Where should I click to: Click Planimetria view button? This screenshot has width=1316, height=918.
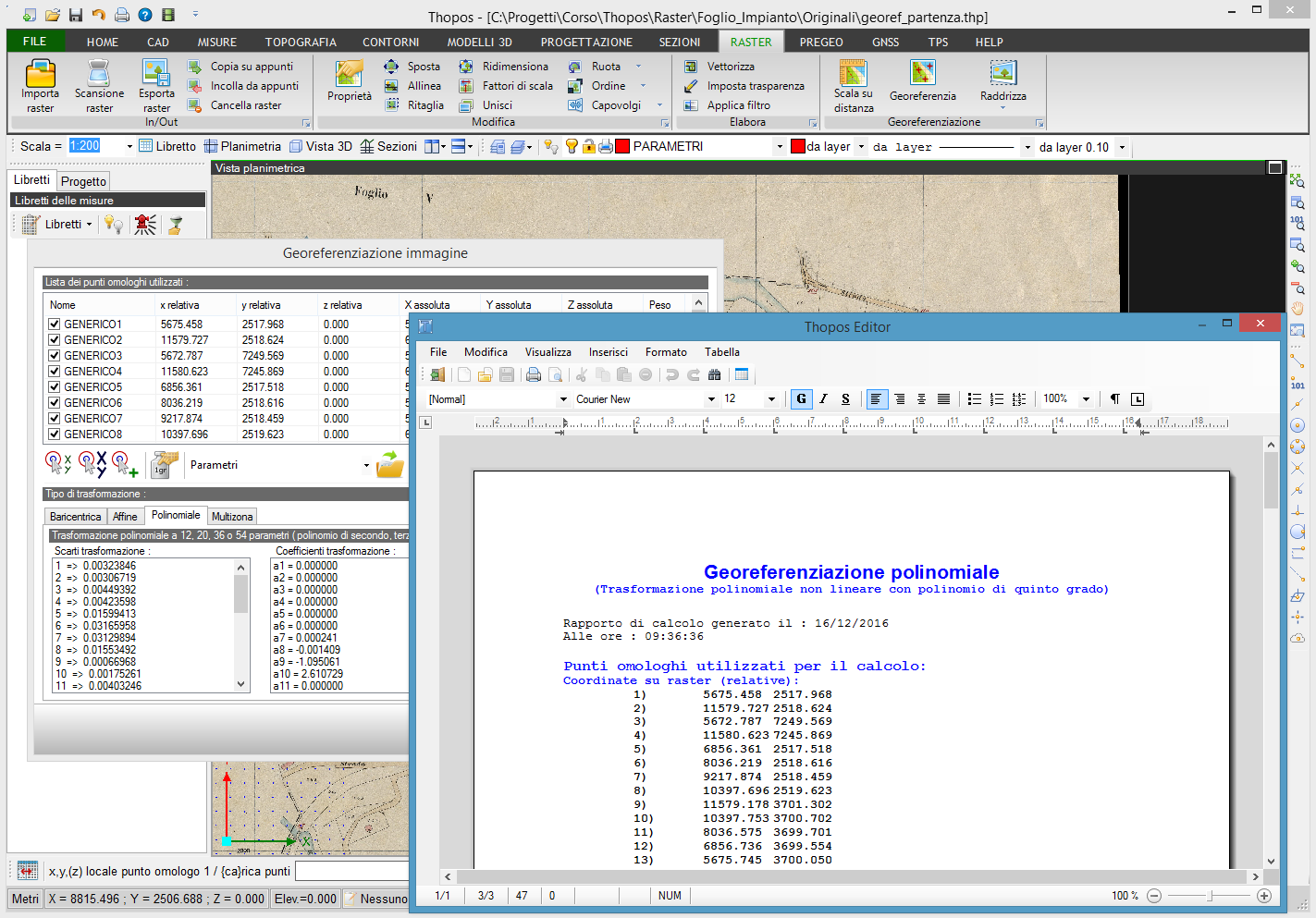click(x=242, y=146)
